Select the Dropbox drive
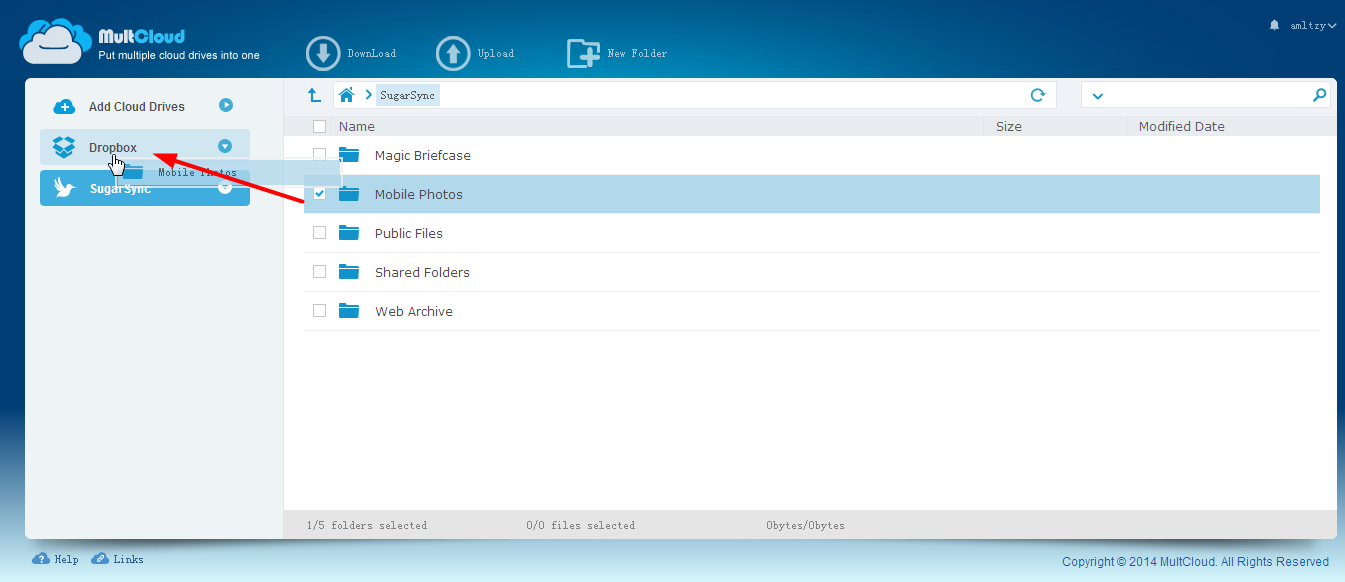The image size is (1345, 582). [x=145, y=147]
